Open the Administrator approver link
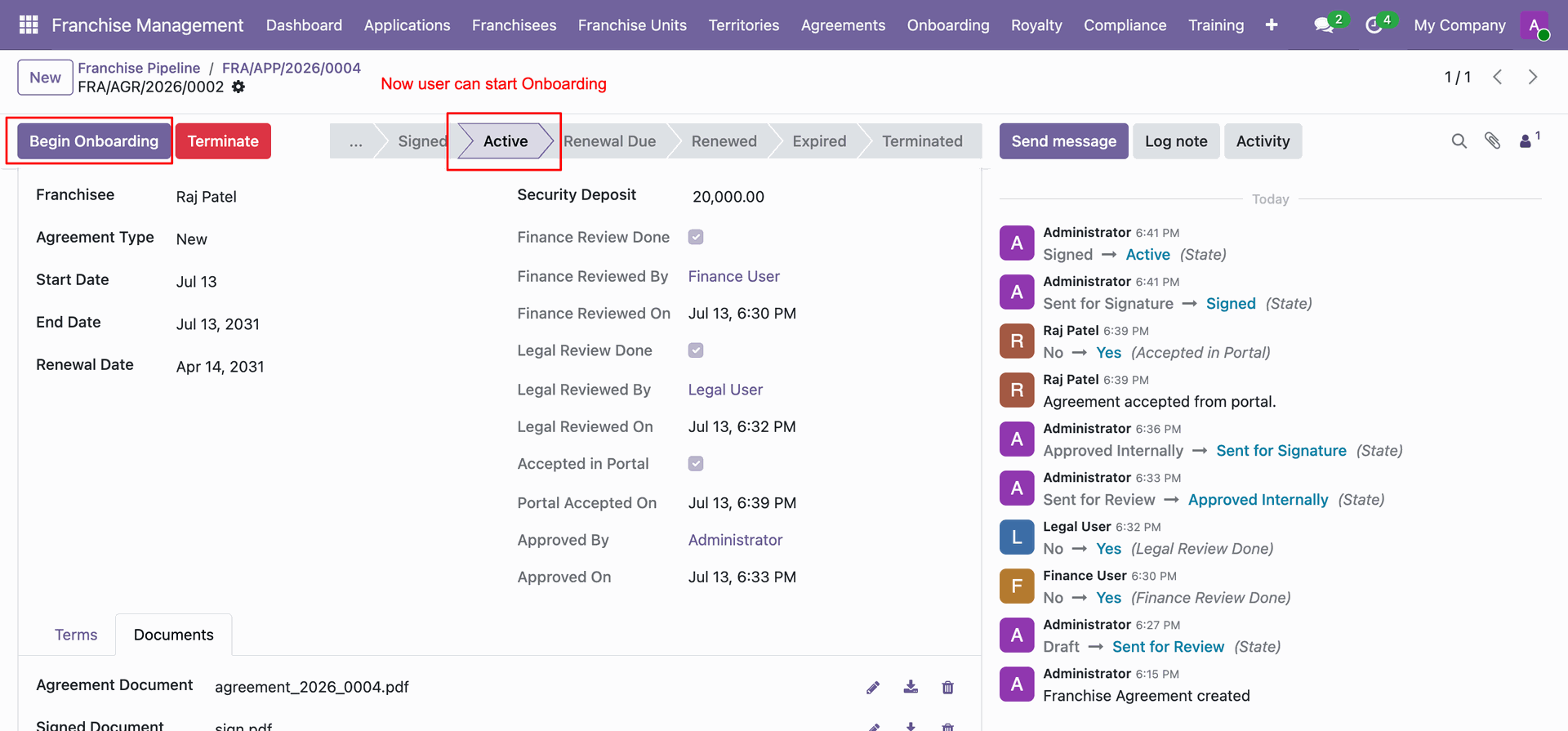The width and height of the screenshot is (1568, 731). pyautogui.click(x=735, y=540)
